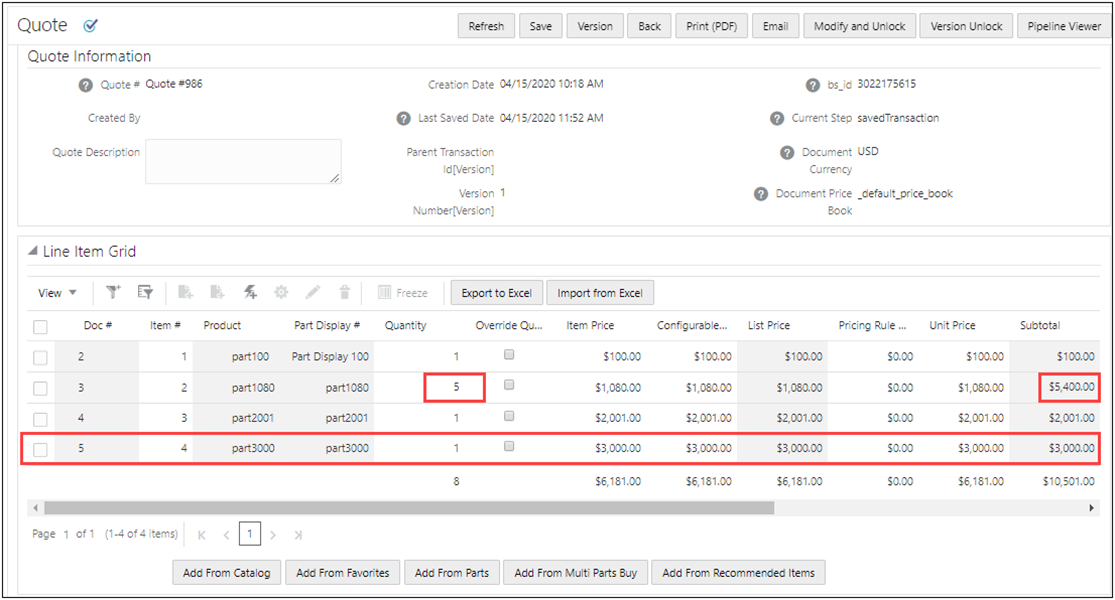This screenshot has height=600, width=1115.
Task: Open the Version dropdown in the top bar
Action: [595, 26]
